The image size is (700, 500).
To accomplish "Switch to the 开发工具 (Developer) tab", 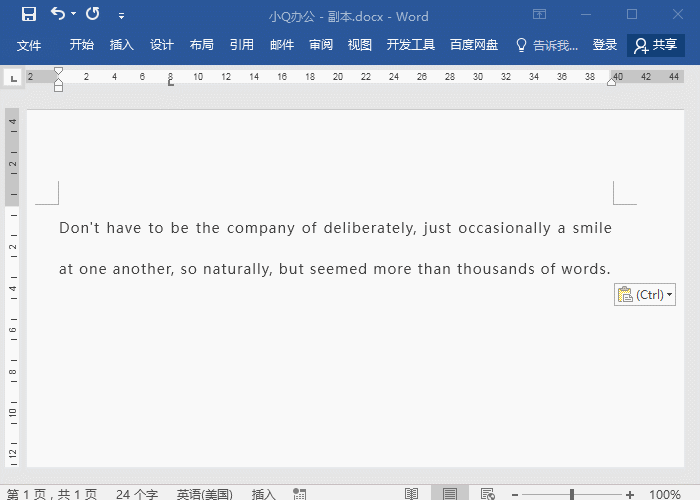I will [410, 45].
